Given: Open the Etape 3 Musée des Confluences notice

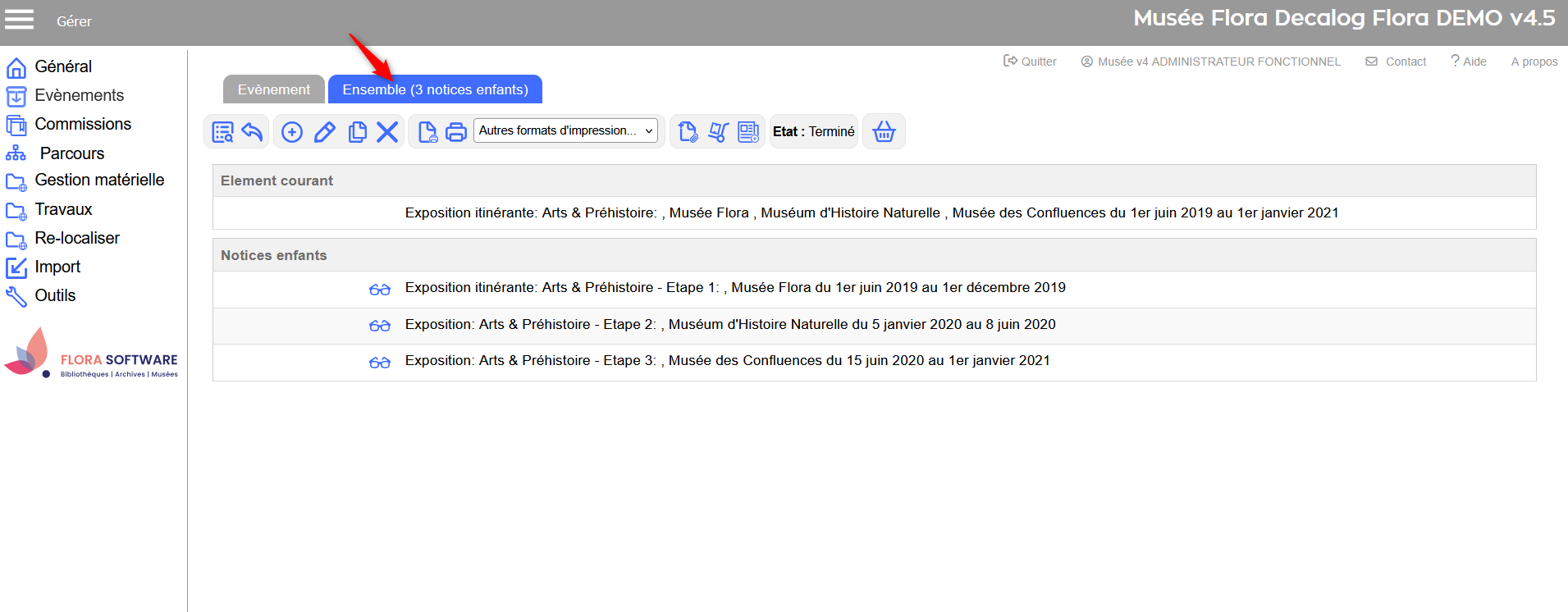Looking at the screenshot, I should (x=727, y=361).
